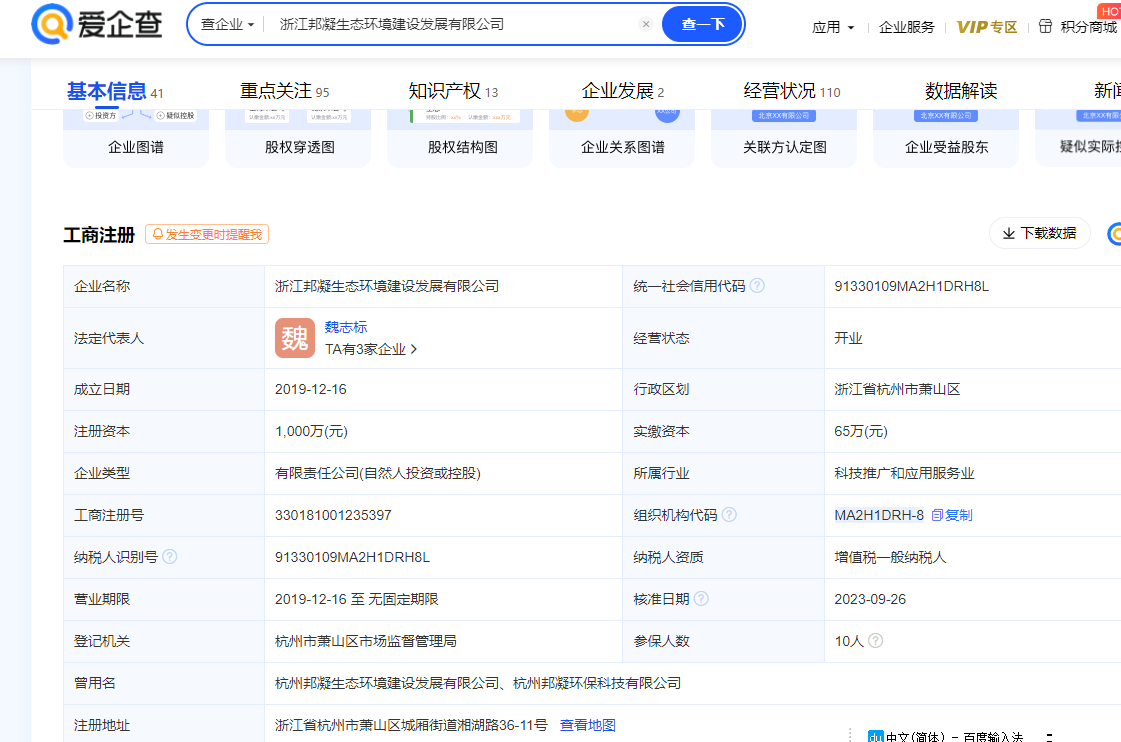Click the 营业期限 value 2019-12-16 至 无固定期限
Screen dimensions: 1121x742
coord(357,599)
